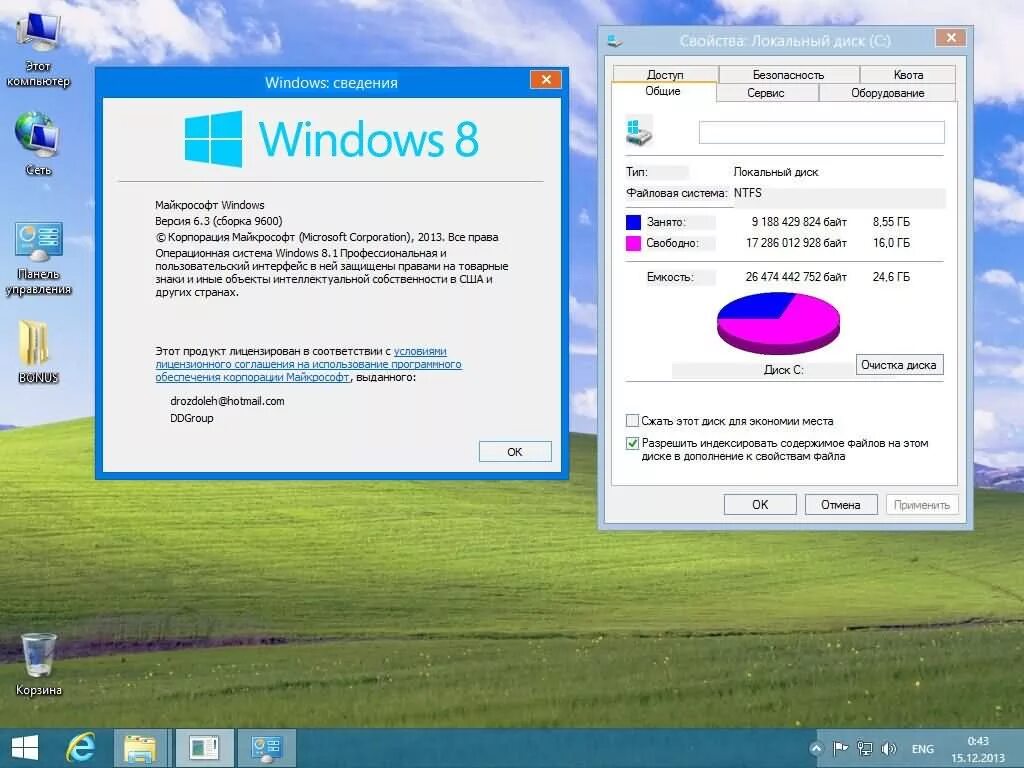Click the '9 188 429 824 байт' value

click(799, 222)
